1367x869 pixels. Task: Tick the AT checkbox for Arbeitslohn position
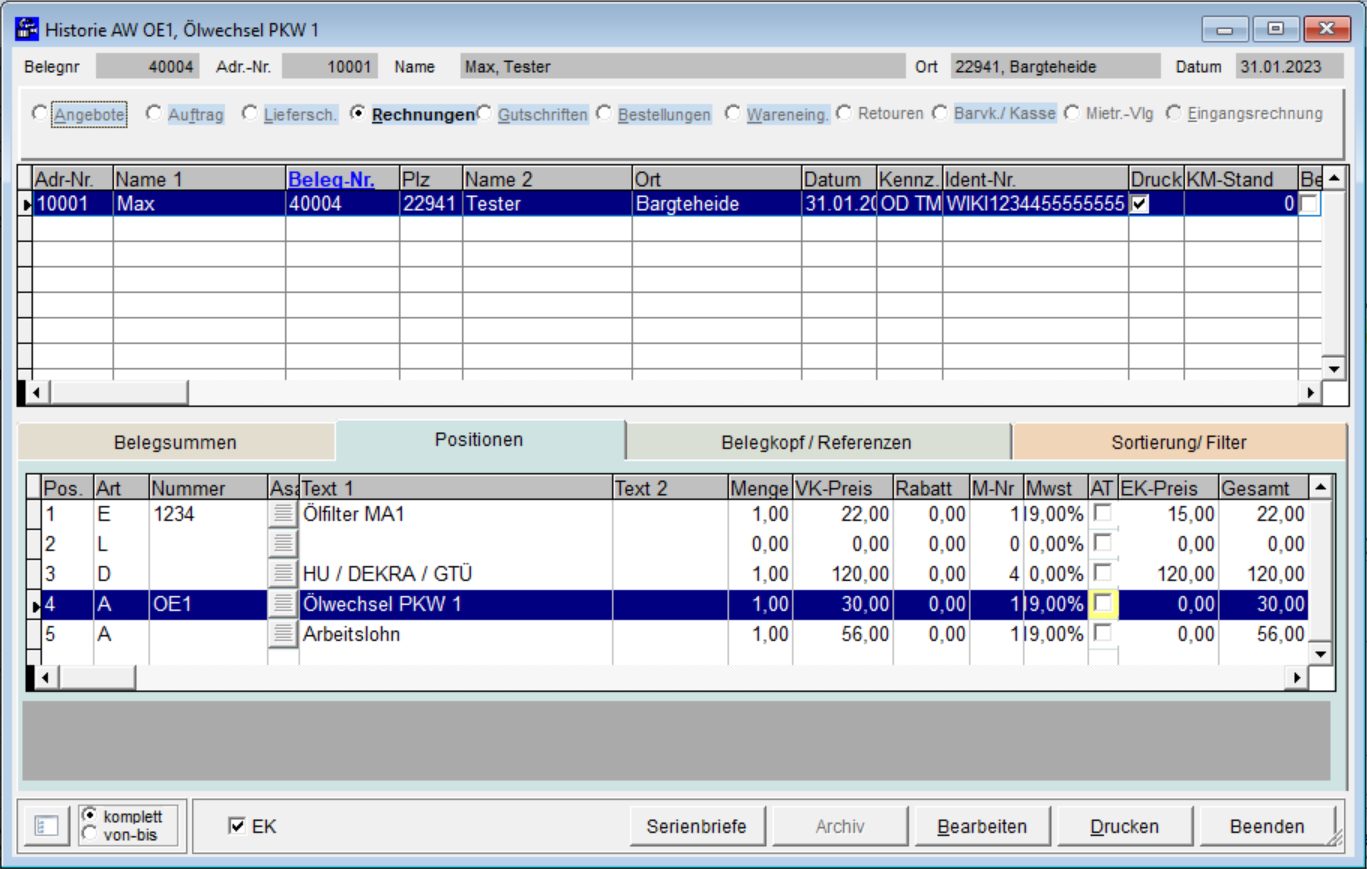pyautogui.click(x=1103, y=634)
